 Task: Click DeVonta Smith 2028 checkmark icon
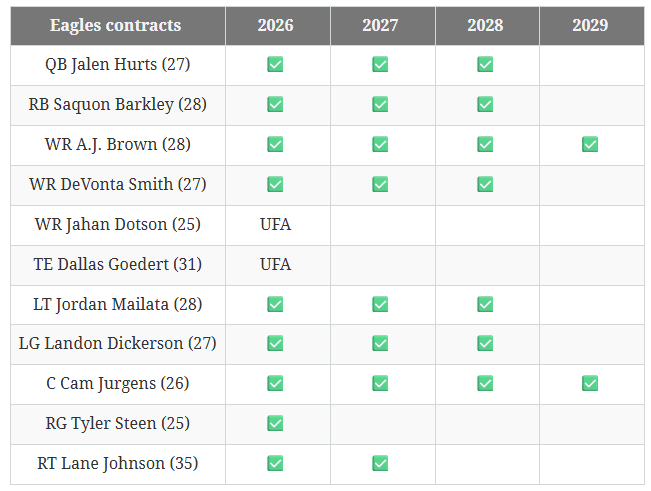click(485, 184)
